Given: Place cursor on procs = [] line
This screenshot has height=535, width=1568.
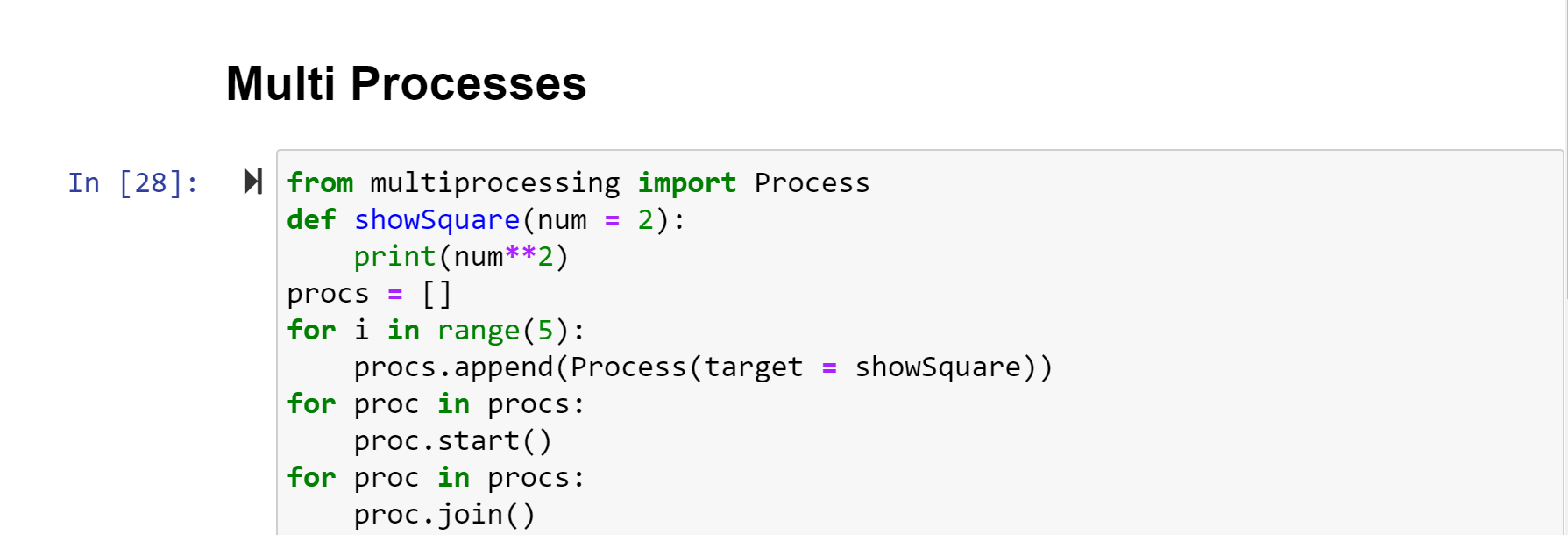Looking at the screenshot, I should tap(369, 293).
